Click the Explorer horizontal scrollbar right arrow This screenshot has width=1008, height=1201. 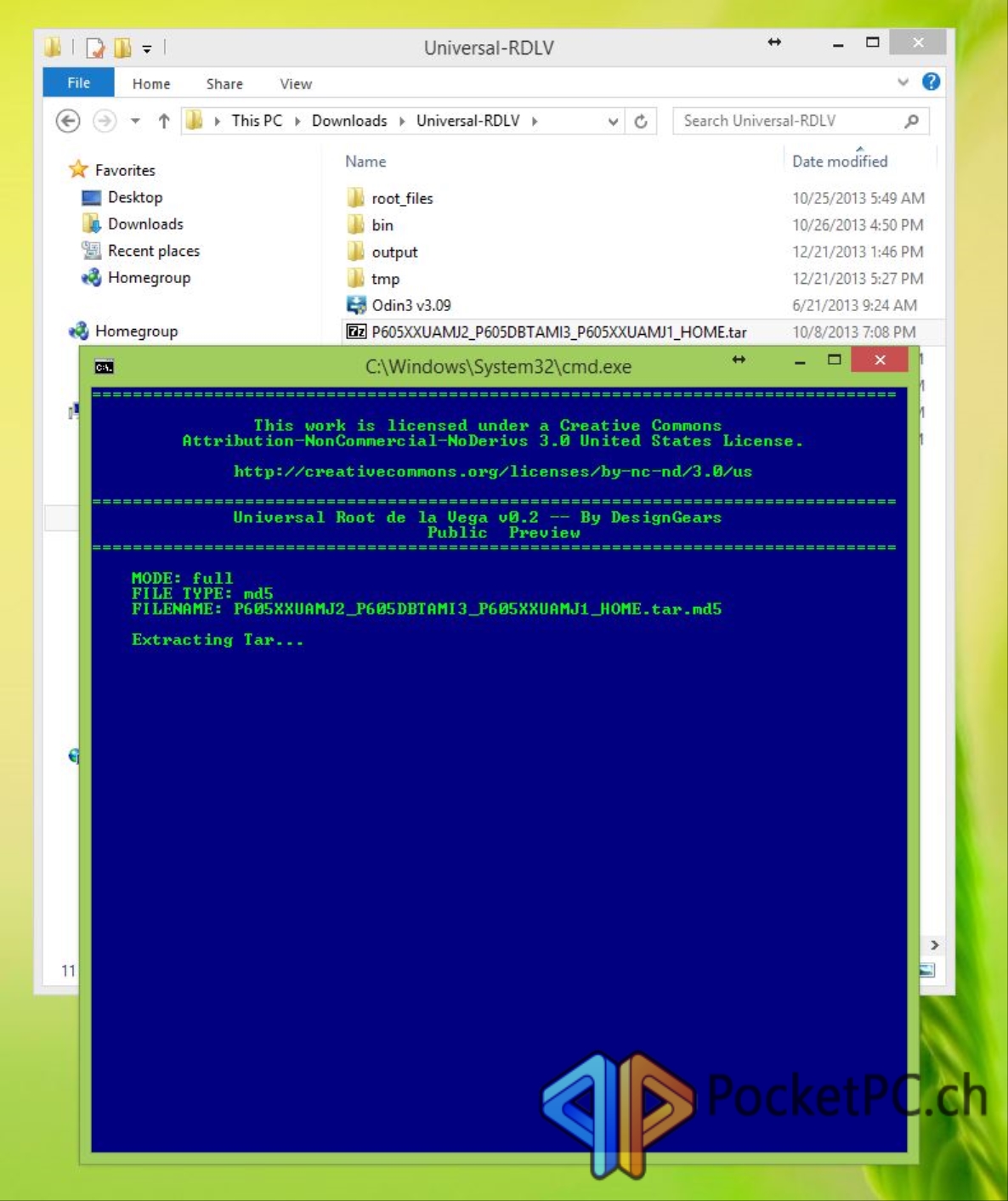(935, 945)
